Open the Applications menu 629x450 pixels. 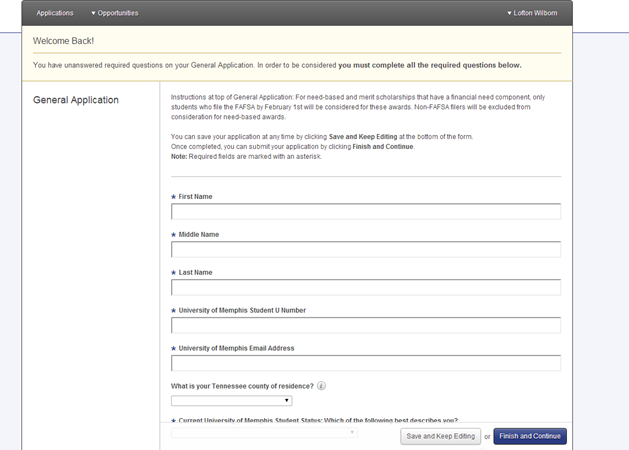tap(55, 13)
